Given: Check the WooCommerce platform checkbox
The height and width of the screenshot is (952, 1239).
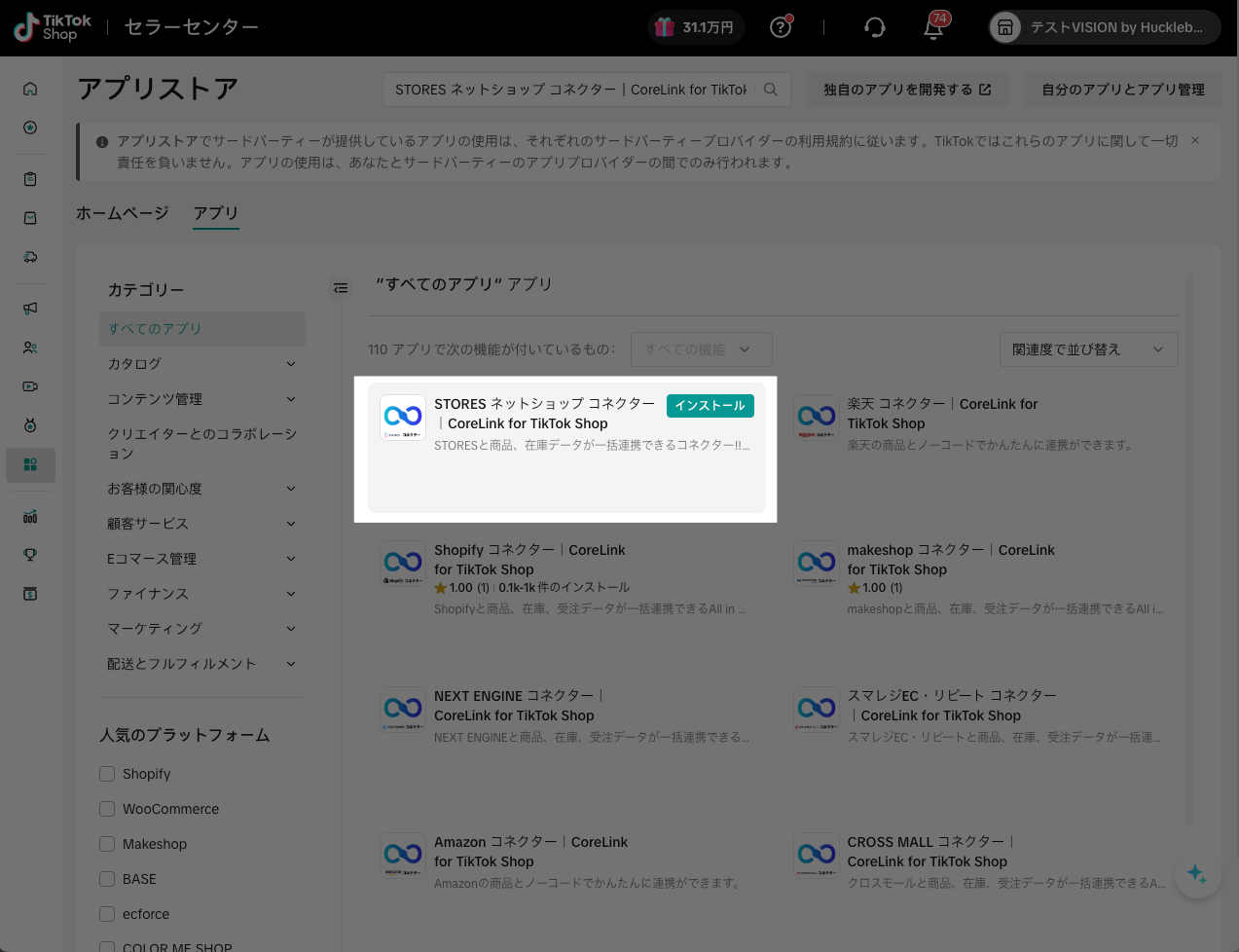Looking at the screenshot, I should click(107, 809).
